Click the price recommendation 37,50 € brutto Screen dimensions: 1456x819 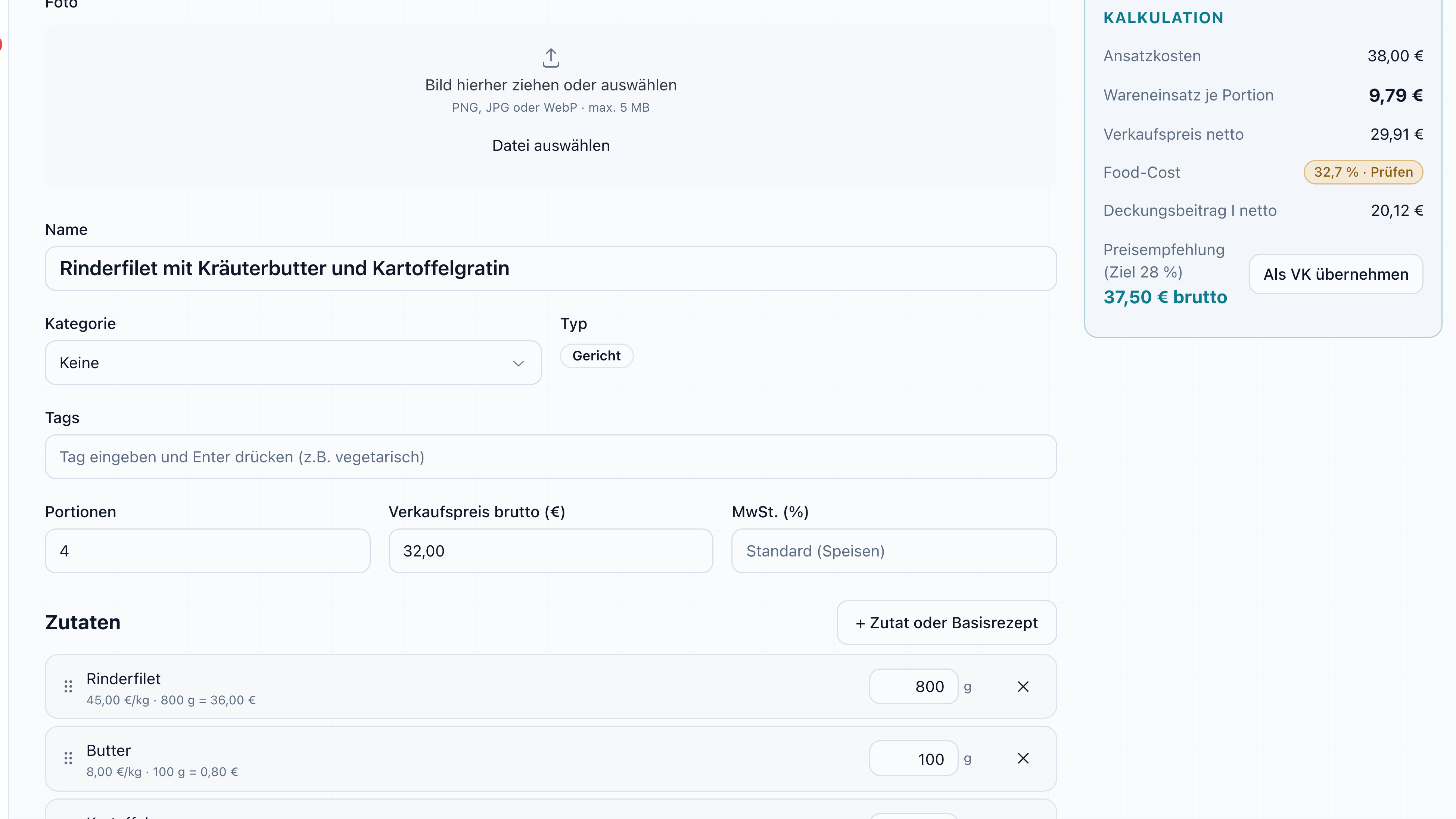pyautogui.click(x=1165, y=297)
